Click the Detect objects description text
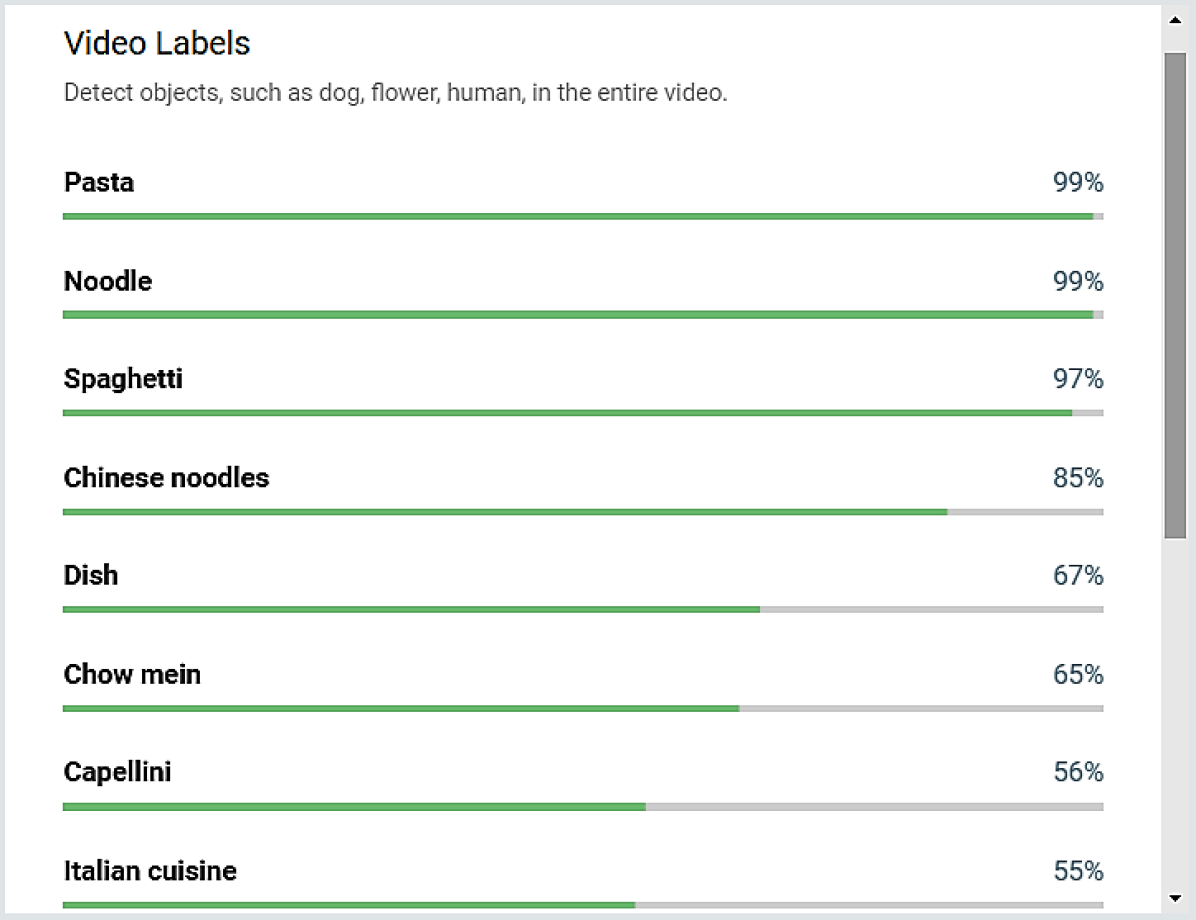This screenshot has width=1196, height=920. click(395, 93)
